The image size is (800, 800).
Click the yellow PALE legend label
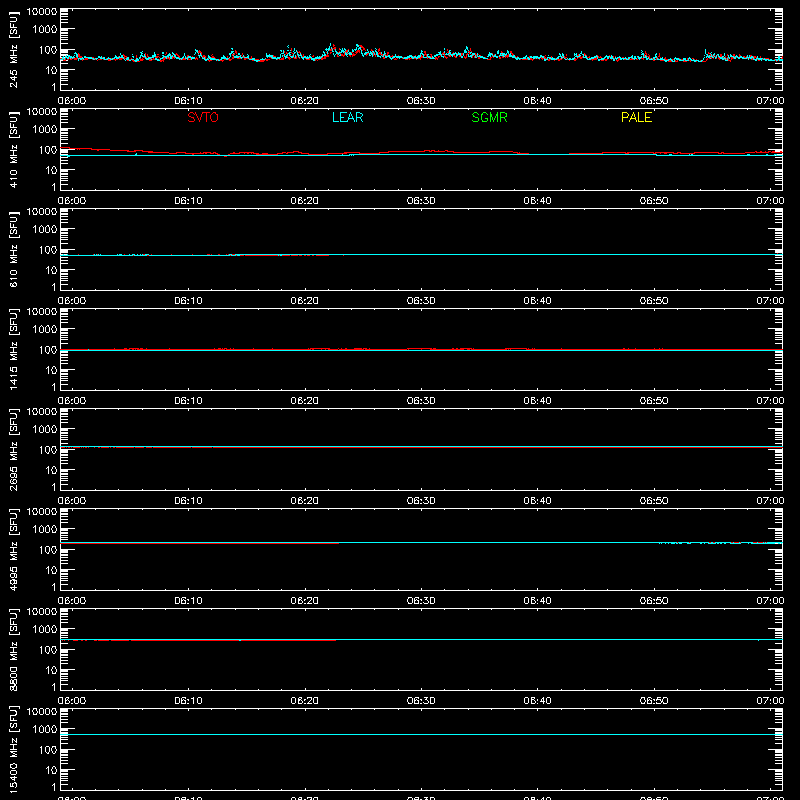(636, 117)
